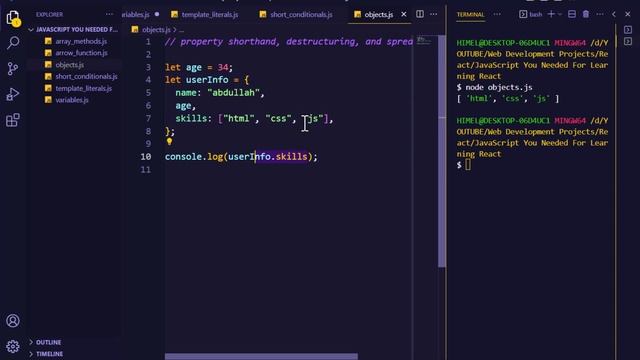Open the launch profile dropdown arrow
The width and height of the screenshot is (640, 360).
coord(560,14)
